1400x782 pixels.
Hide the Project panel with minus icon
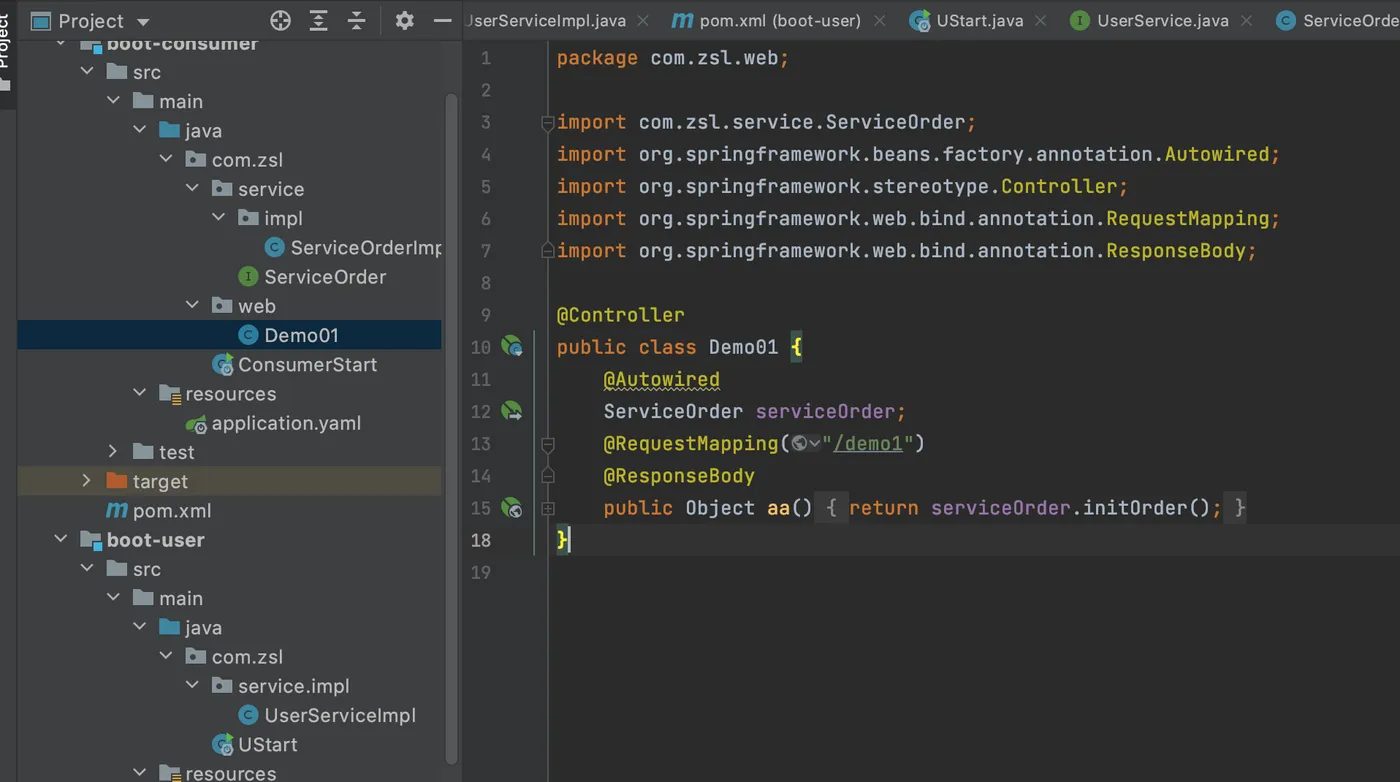click(442, 20)
